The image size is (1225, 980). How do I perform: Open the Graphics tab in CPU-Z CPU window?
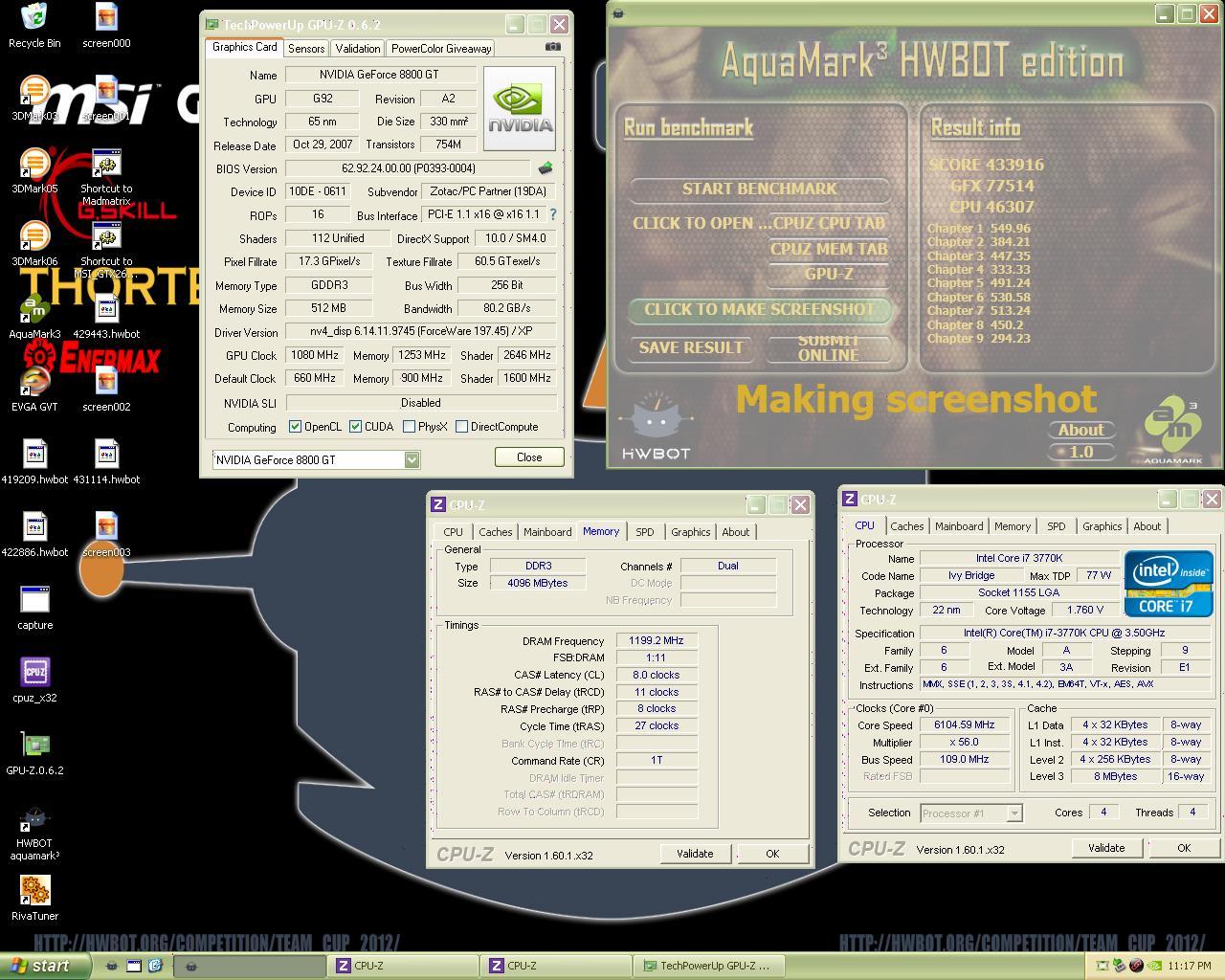point(1102,526)
